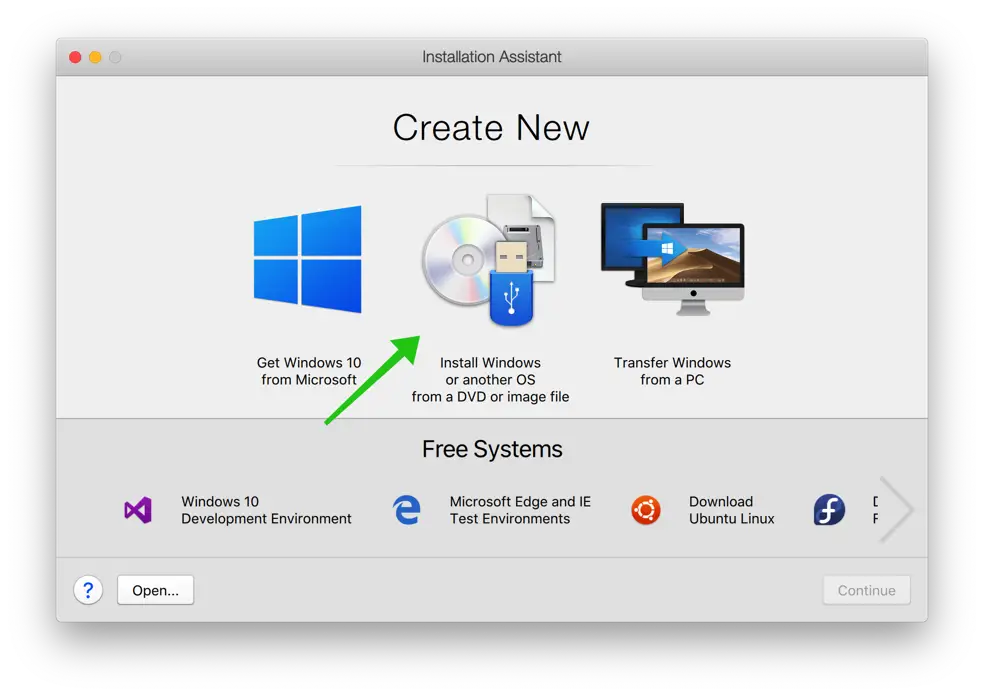This screenshot has height=696, width=984.
Task: Show more free systems with right chevron
Action: [896, 510]
